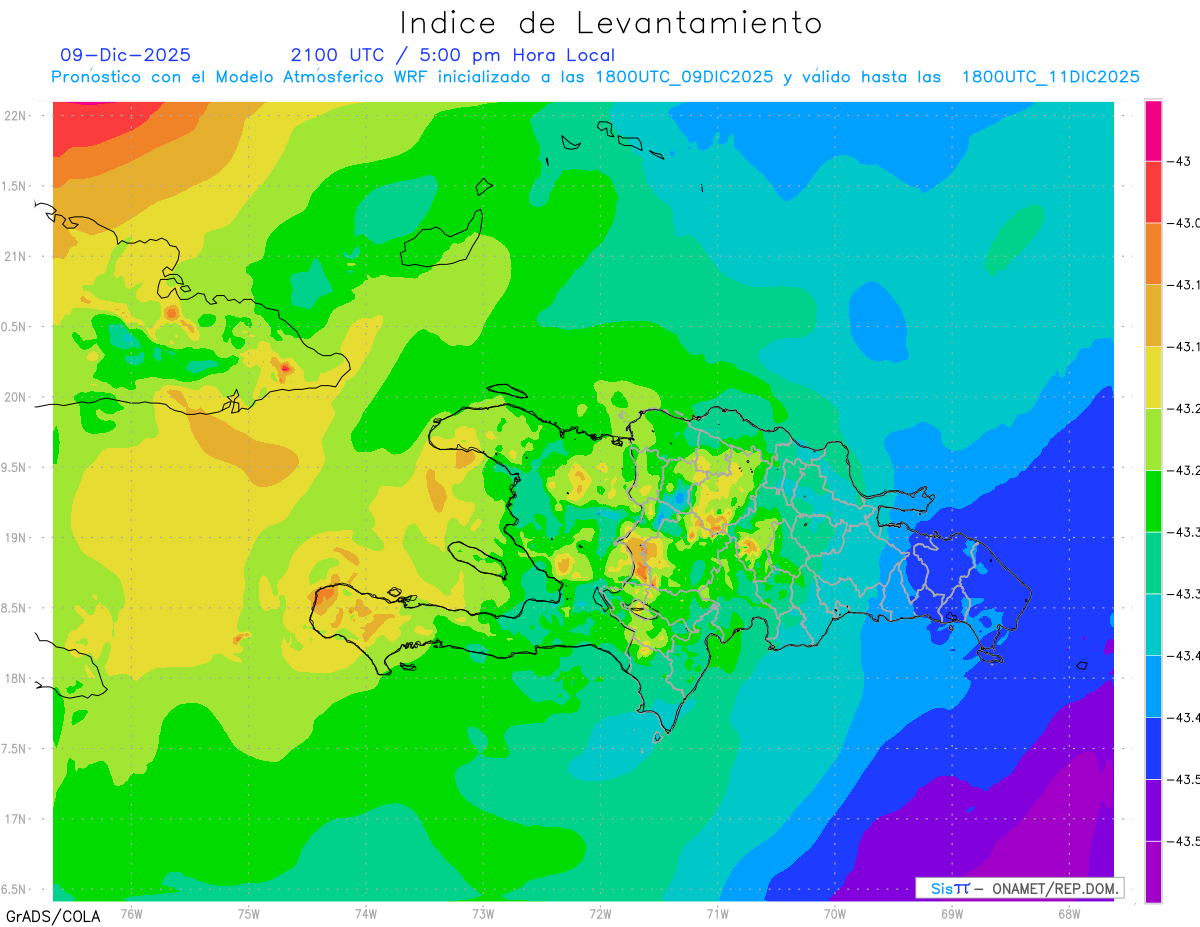Viewport: 1200px width, 927px height.
Task: Select the '69W' longitude label
Action: click(x=951, y=914)
